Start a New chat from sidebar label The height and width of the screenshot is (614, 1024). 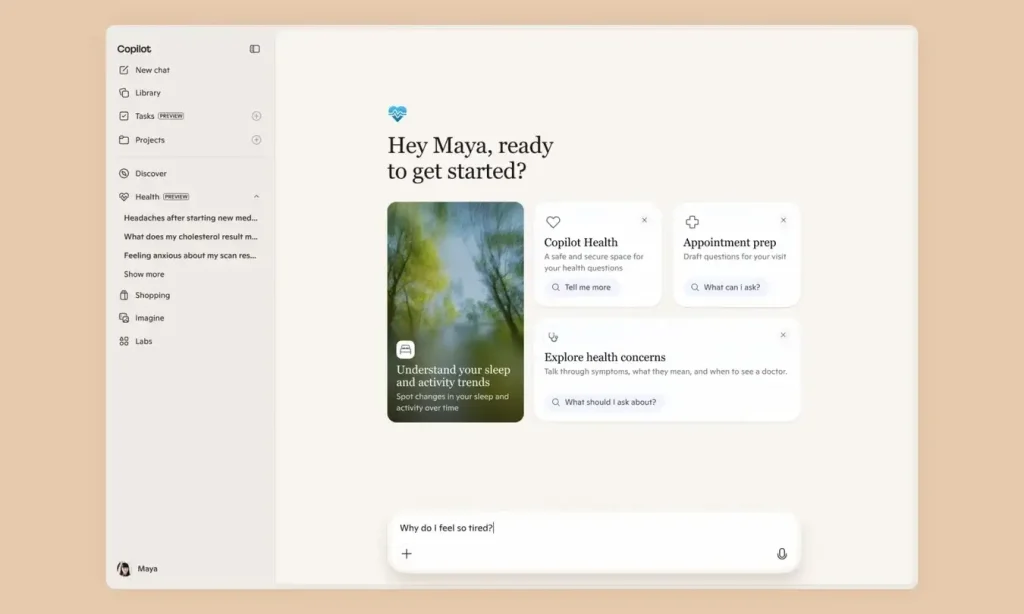coord(152,70)
